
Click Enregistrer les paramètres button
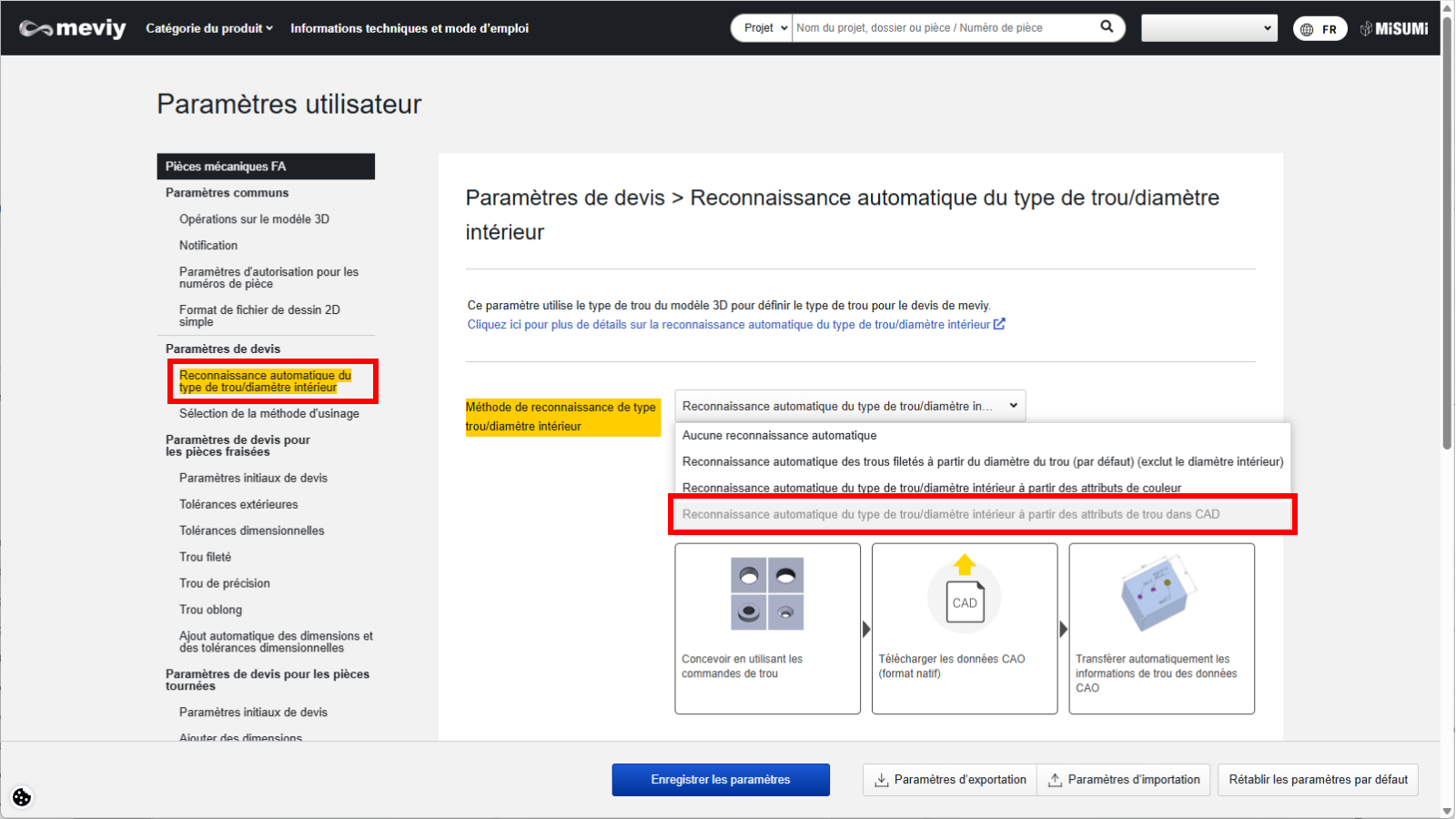(x=720, y=780)
